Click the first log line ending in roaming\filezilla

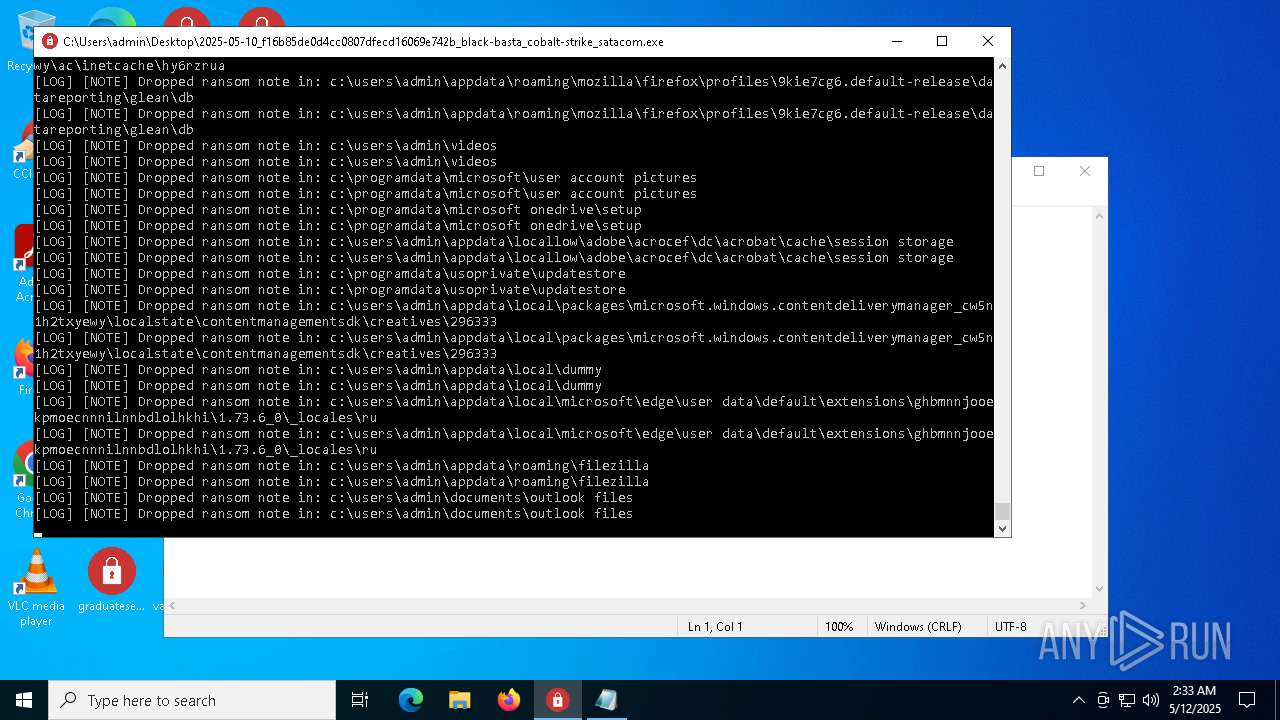point(342,466)
